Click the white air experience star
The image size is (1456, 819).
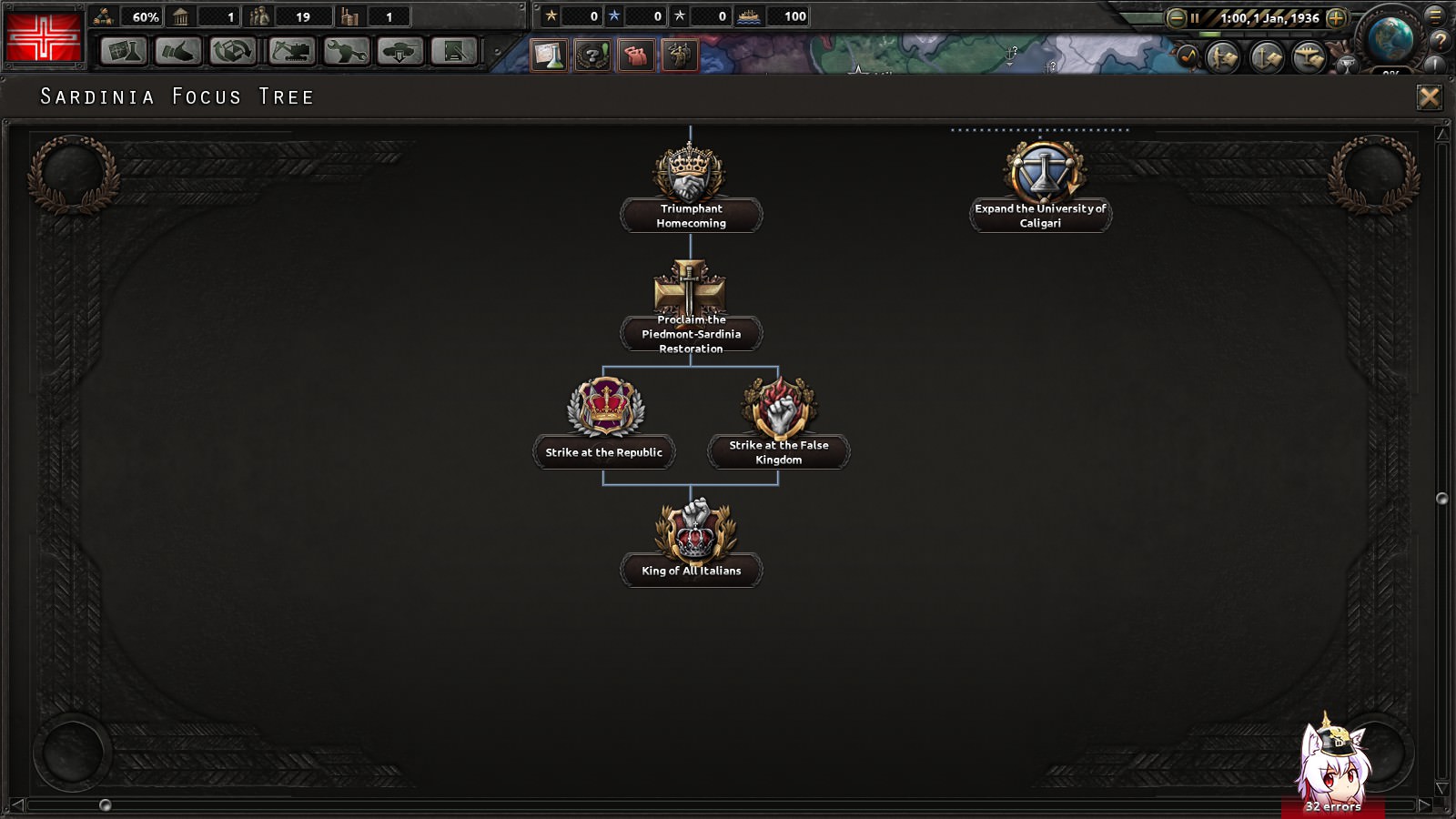[680, 15]
